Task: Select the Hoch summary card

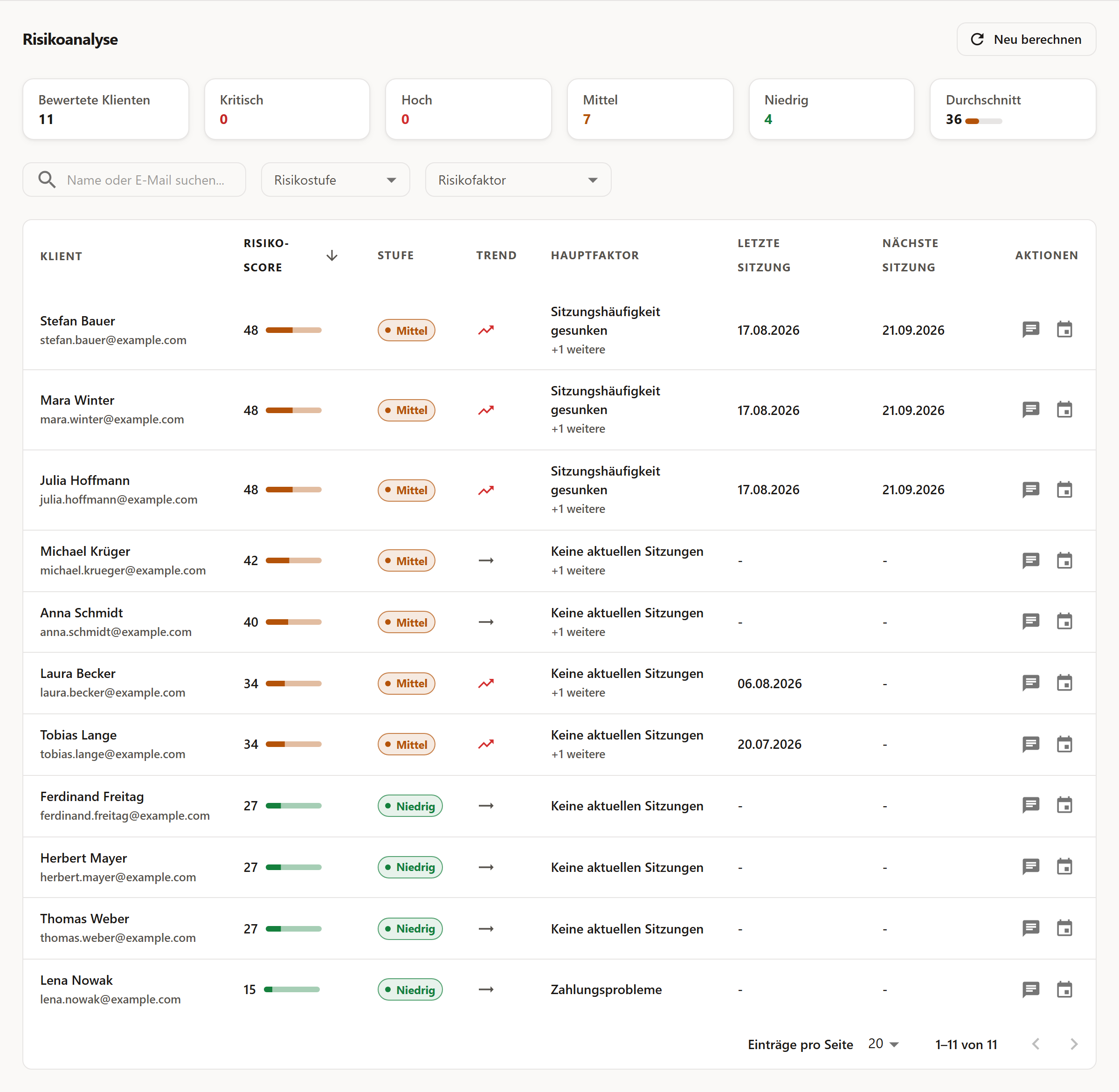Action: pyautogui.click(x=469, y=109)
